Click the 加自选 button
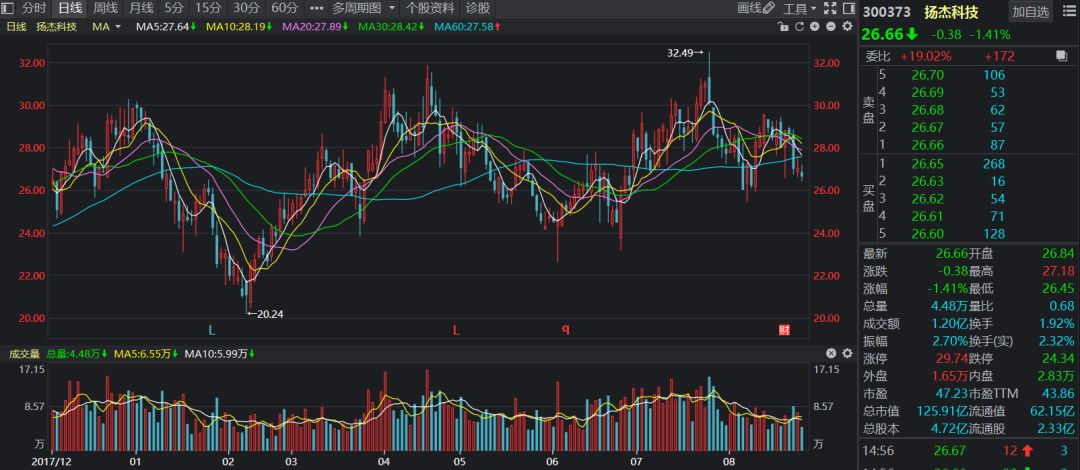The height and width of the screenshot is (470, 1080). pyautogui.click(x=1031, y=12)
